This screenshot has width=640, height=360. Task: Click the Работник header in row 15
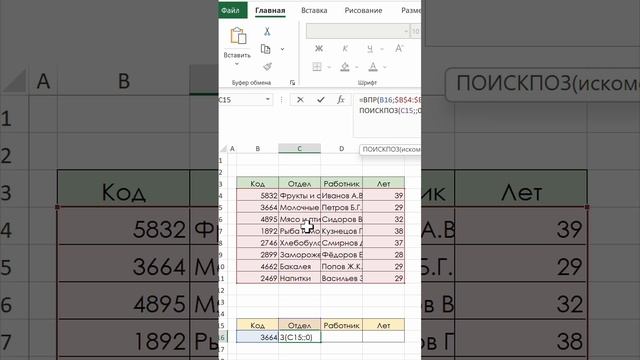341,325
